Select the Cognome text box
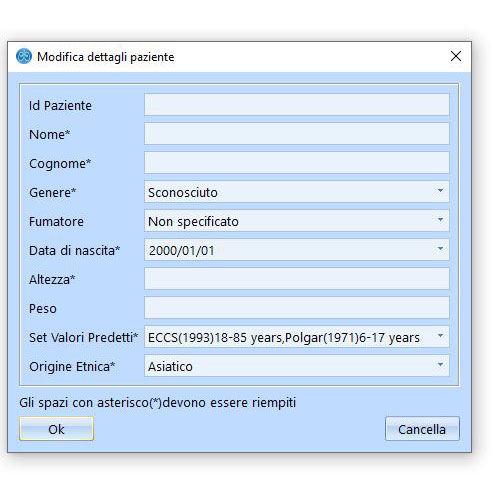Screen dimensions: 502x502 click(297, 163)
